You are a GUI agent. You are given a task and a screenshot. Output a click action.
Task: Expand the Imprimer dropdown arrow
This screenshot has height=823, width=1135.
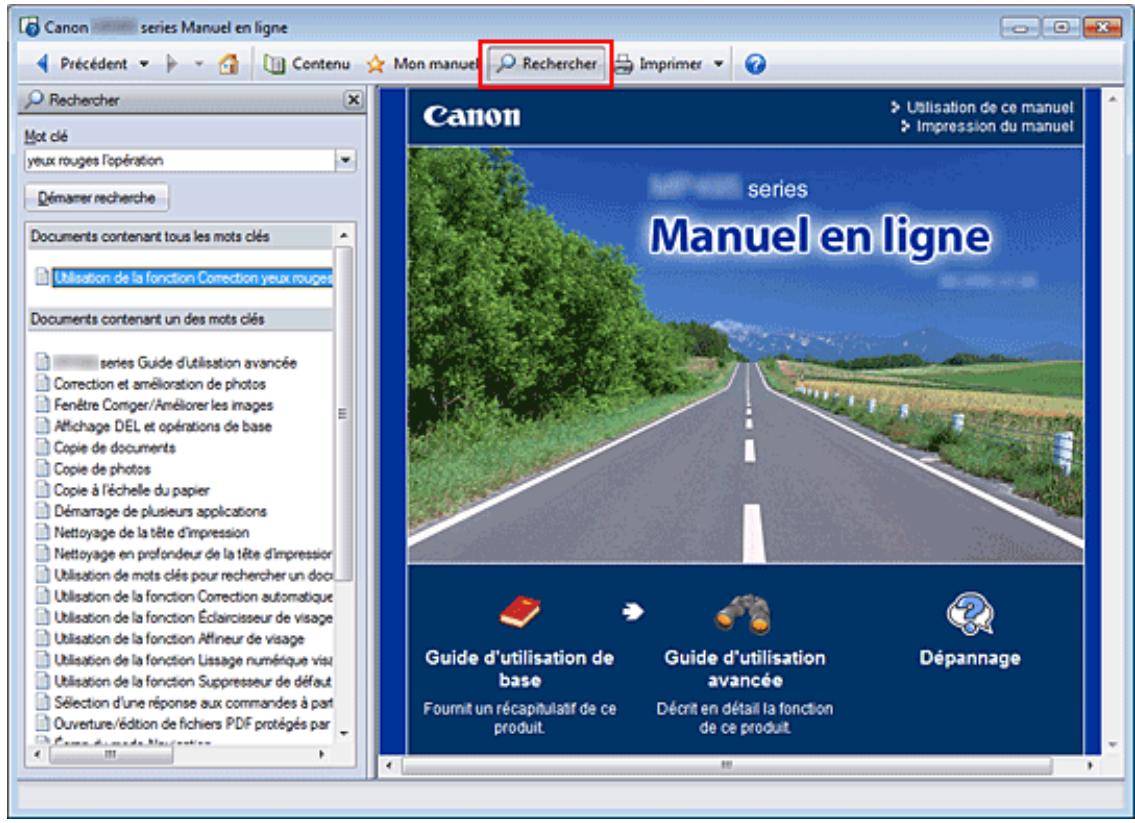(x=718, y=64)
